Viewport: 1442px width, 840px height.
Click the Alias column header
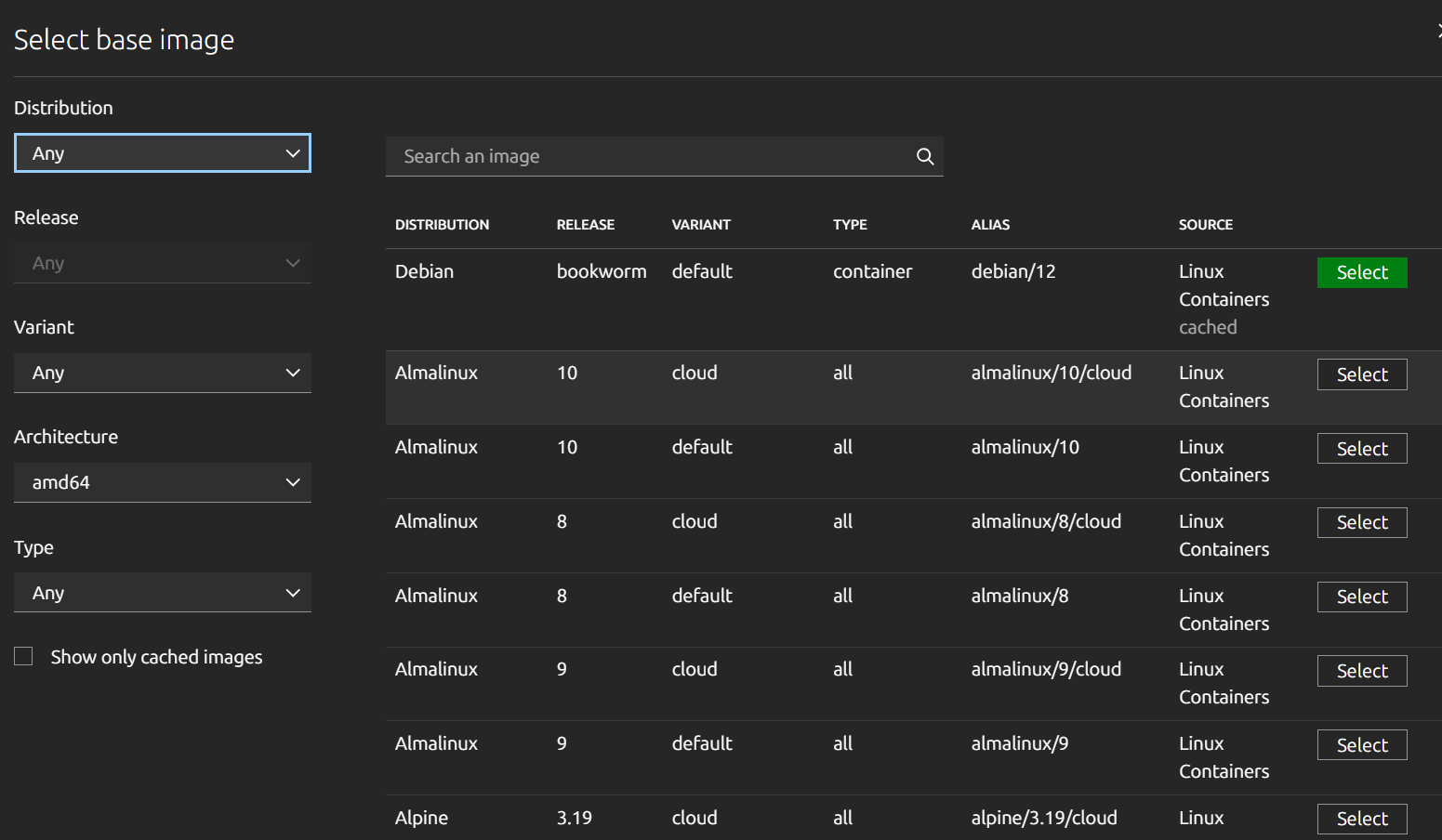tap(990, 225)
